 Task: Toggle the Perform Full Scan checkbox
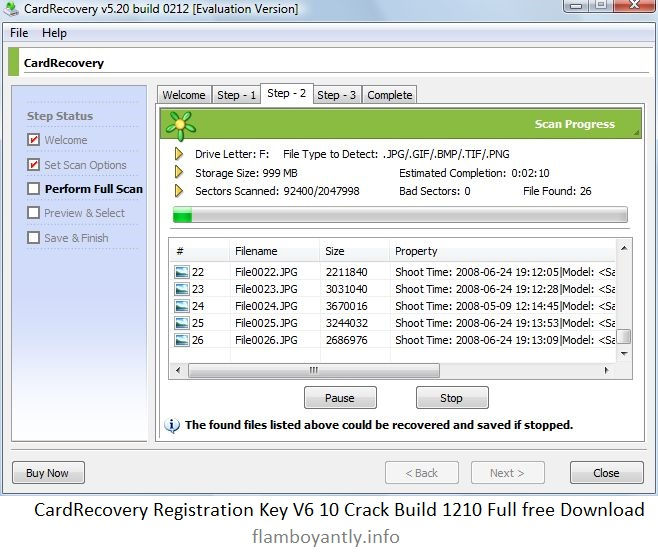point(34,189)
